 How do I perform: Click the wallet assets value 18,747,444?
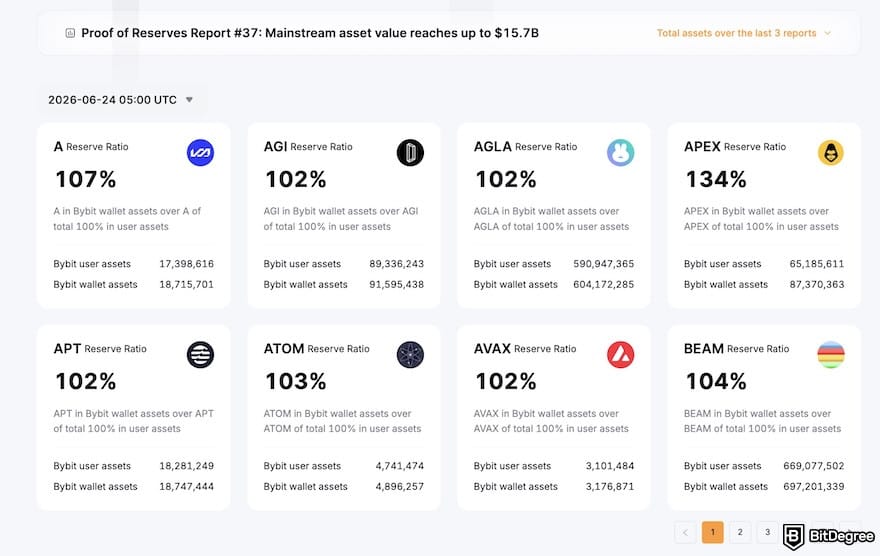[186, 486]
